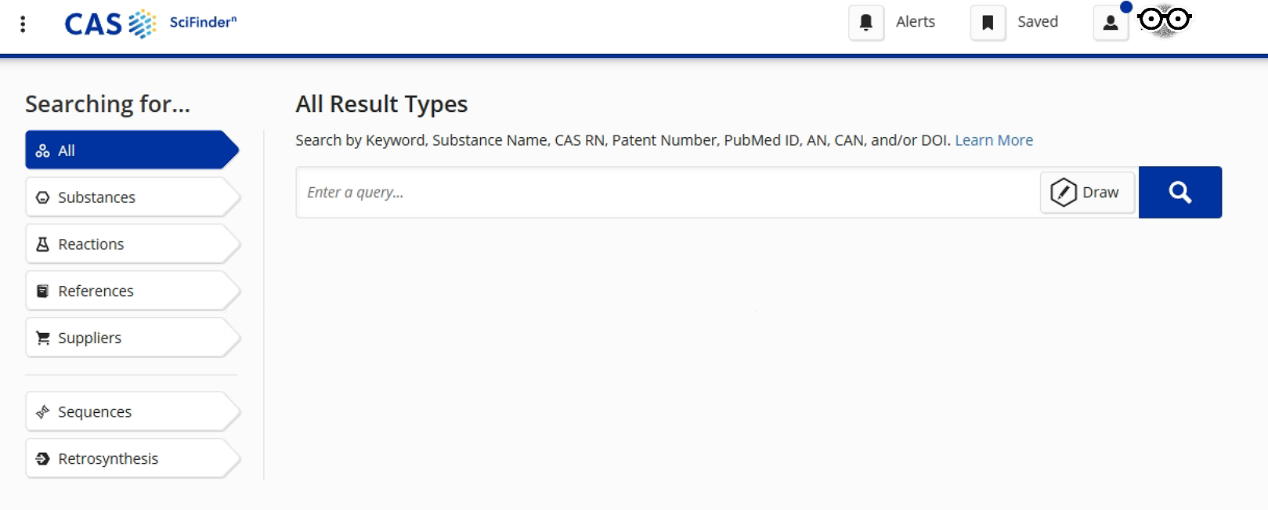Switch to Substances search
Image resolution: width=1268 pixels, height=510 pixels.
[130, 198]
